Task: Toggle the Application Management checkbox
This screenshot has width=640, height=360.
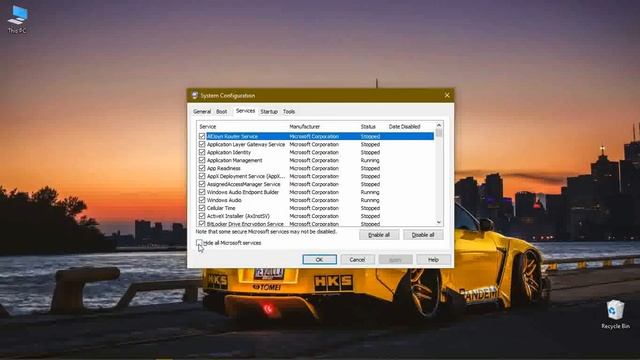Action: point(202,160)
